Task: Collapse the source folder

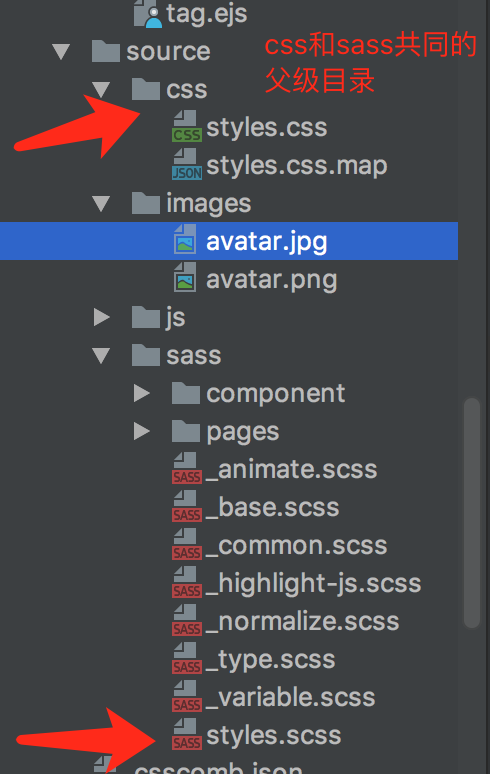Action: pos(61,51)
